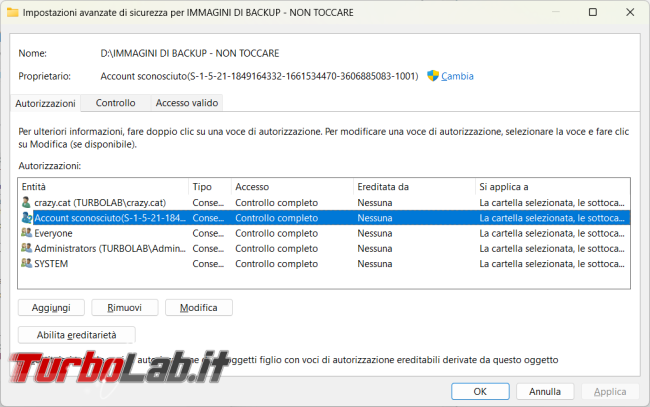Click the Applica button

point(610,391)
